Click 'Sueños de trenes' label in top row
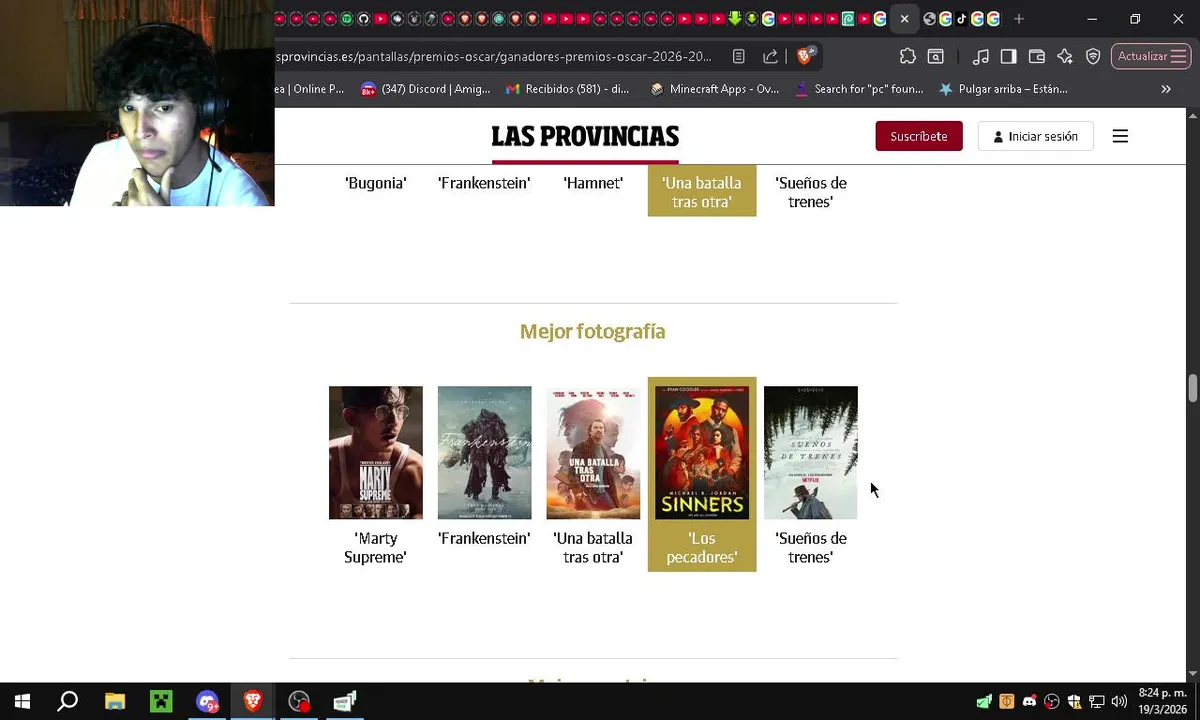This screenshot has height=720, width=1200. coord(811,192)
